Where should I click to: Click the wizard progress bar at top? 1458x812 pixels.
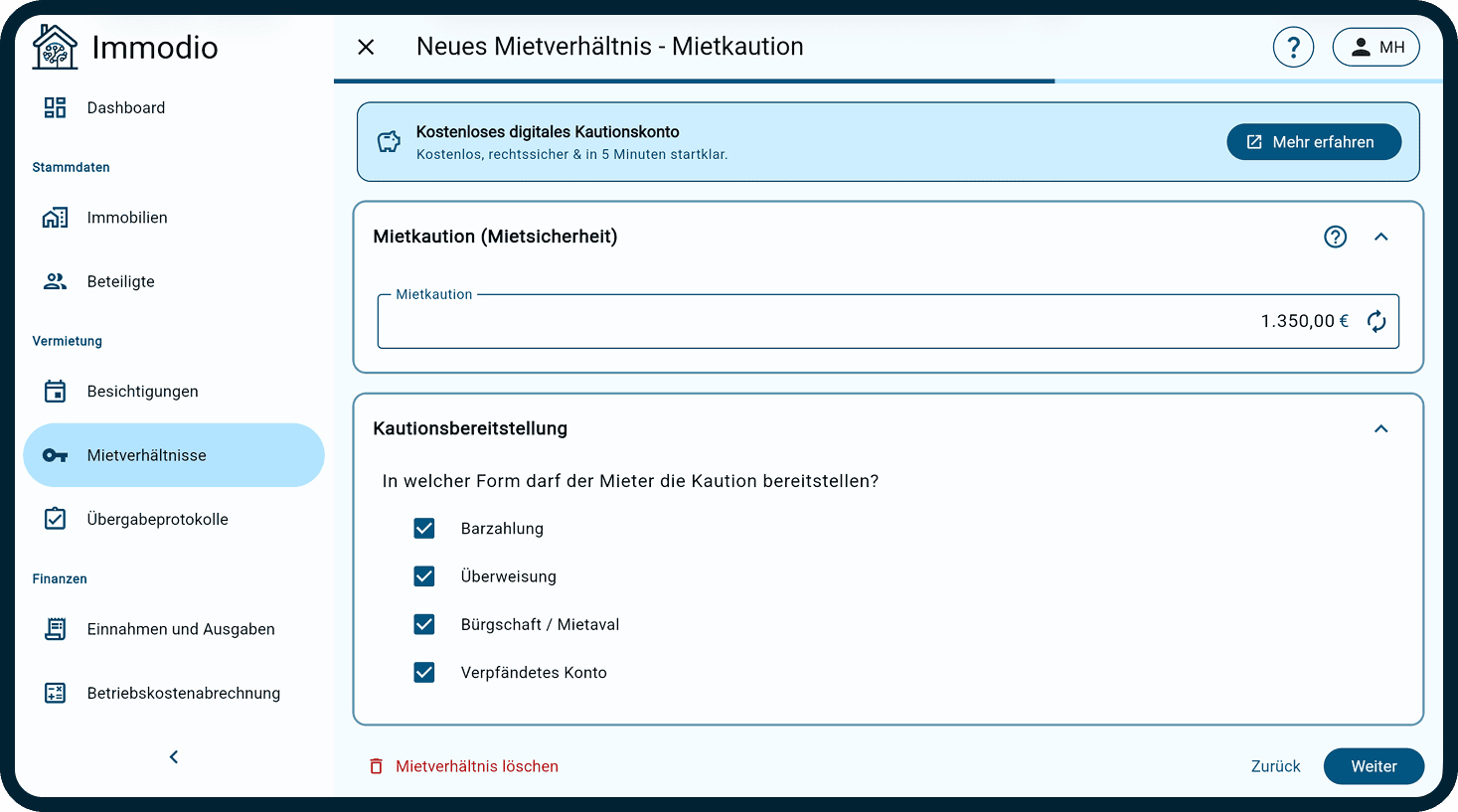(x=888, y=81)
